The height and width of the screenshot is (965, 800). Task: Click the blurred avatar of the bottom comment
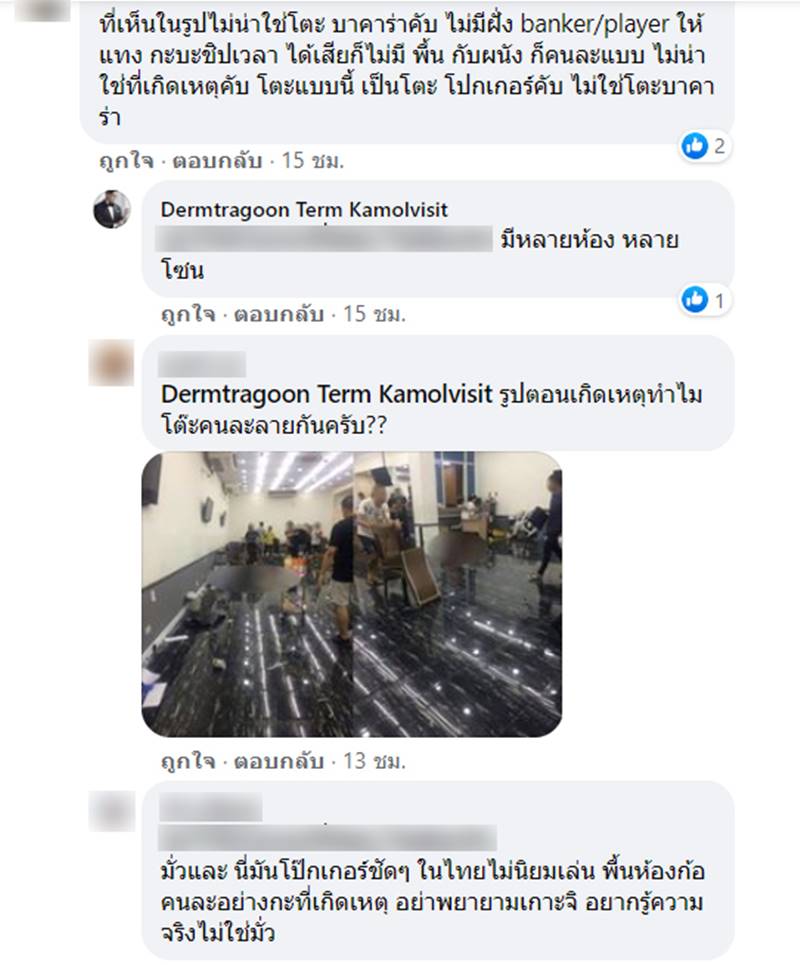pyautogui.click(x=112, y=810)
